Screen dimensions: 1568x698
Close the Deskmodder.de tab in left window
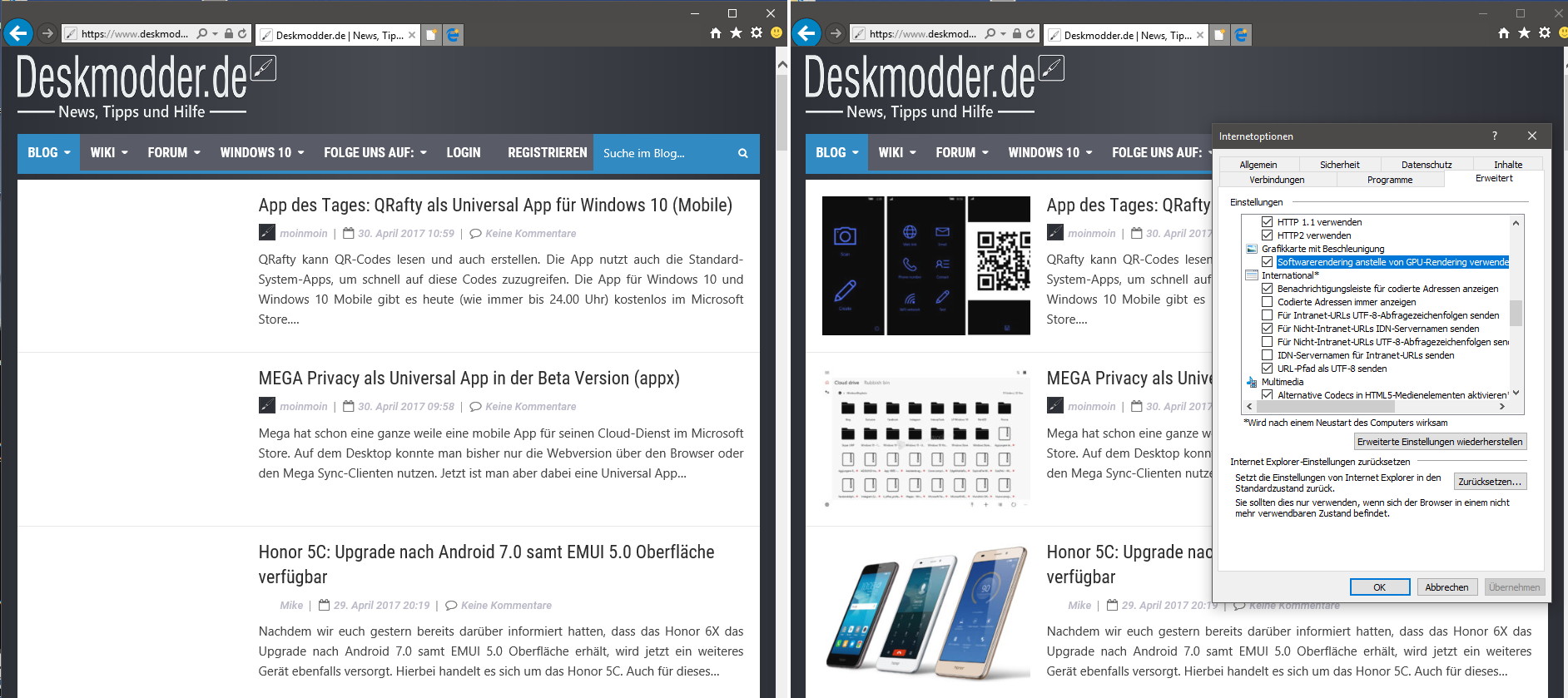pyautogui.click(x=412, y=35)
